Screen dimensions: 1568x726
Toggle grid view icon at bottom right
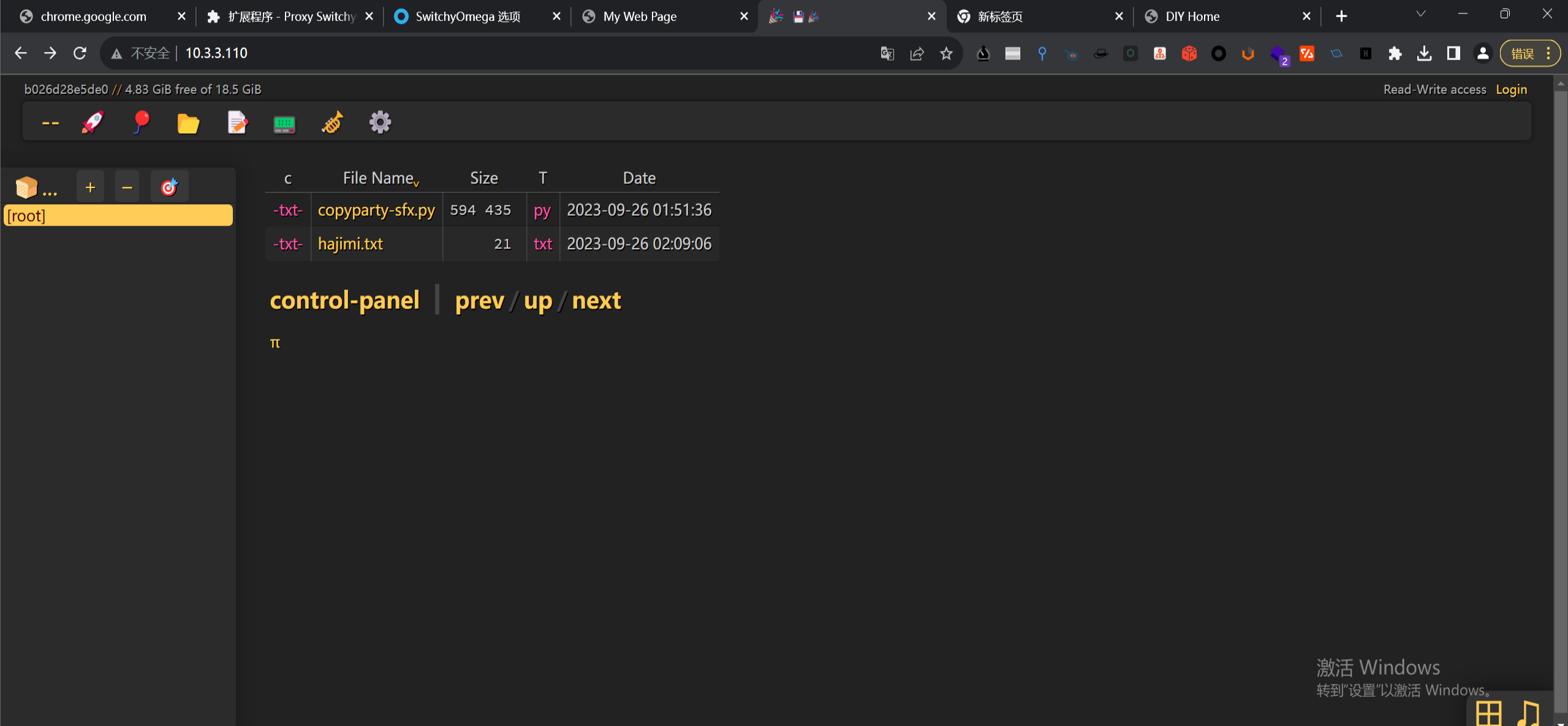(1488, 713)
